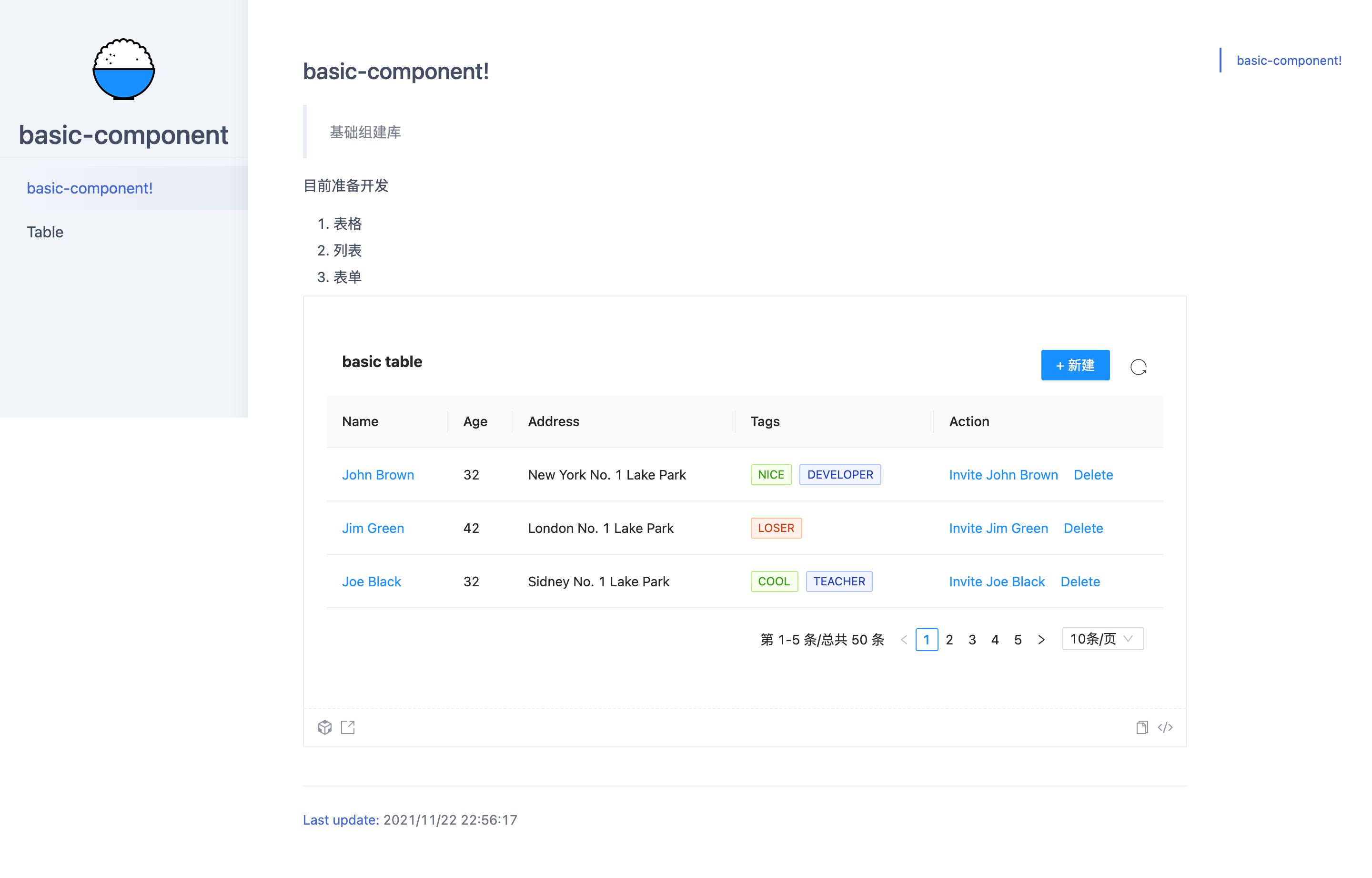Go to page 5 of the table

click(1018, 640)
